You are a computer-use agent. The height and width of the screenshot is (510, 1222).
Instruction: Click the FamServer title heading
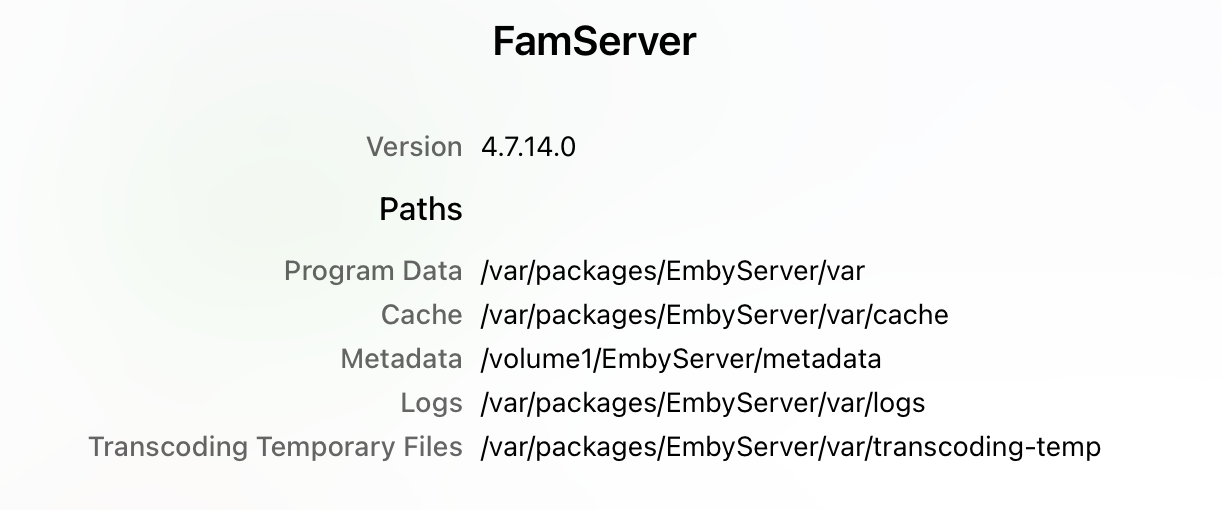(594, 43)
